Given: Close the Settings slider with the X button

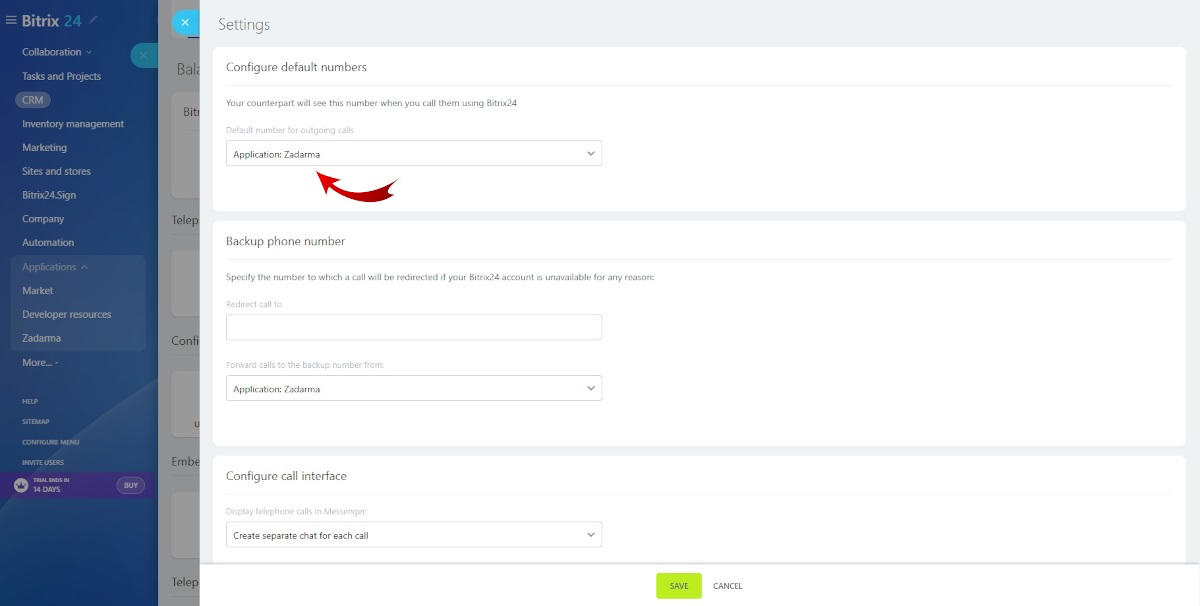Looking at the screenshot, I should 185,23.
